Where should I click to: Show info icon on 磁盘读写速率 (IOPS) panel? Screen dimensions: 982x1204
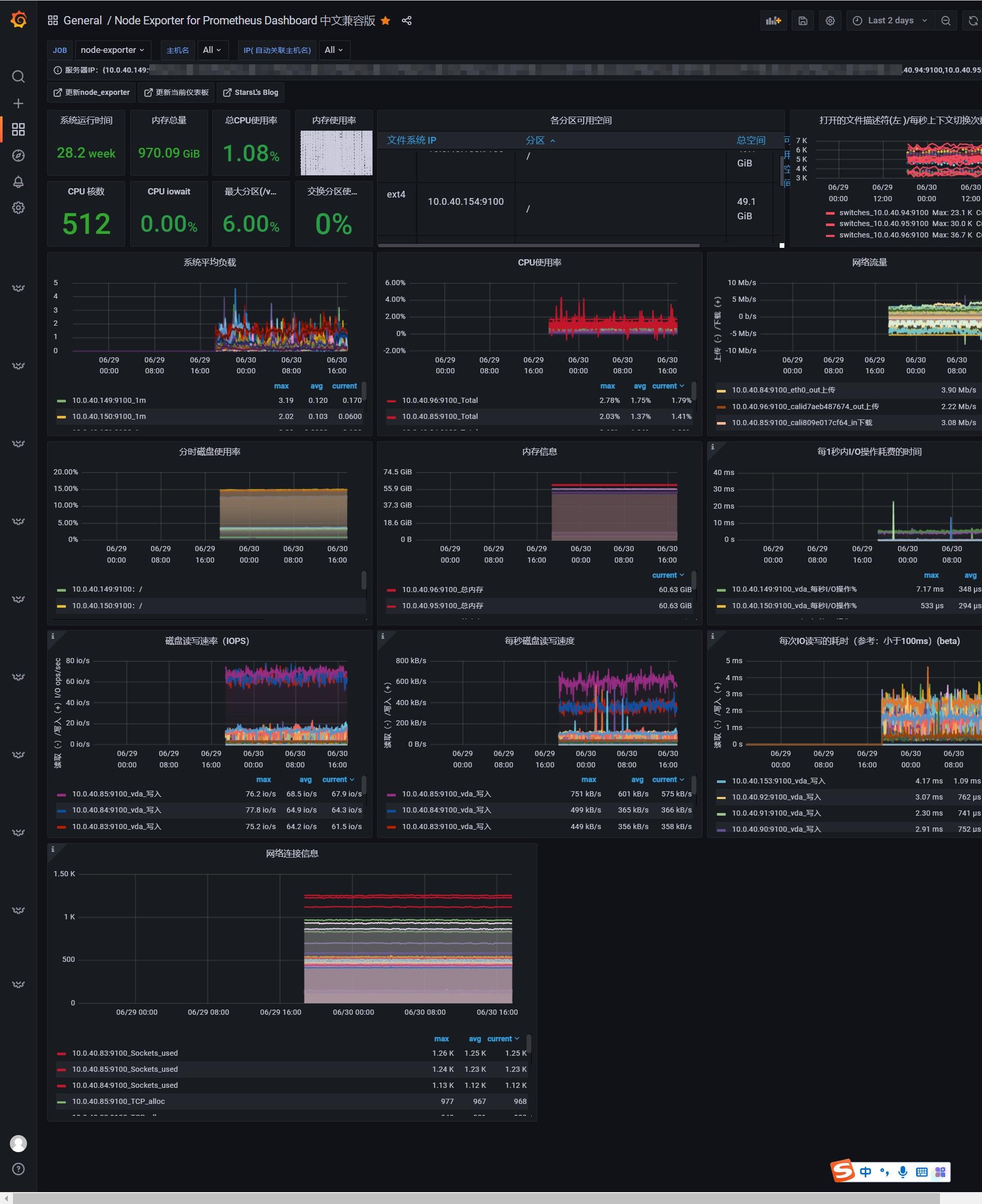click(x=52, y=636)
